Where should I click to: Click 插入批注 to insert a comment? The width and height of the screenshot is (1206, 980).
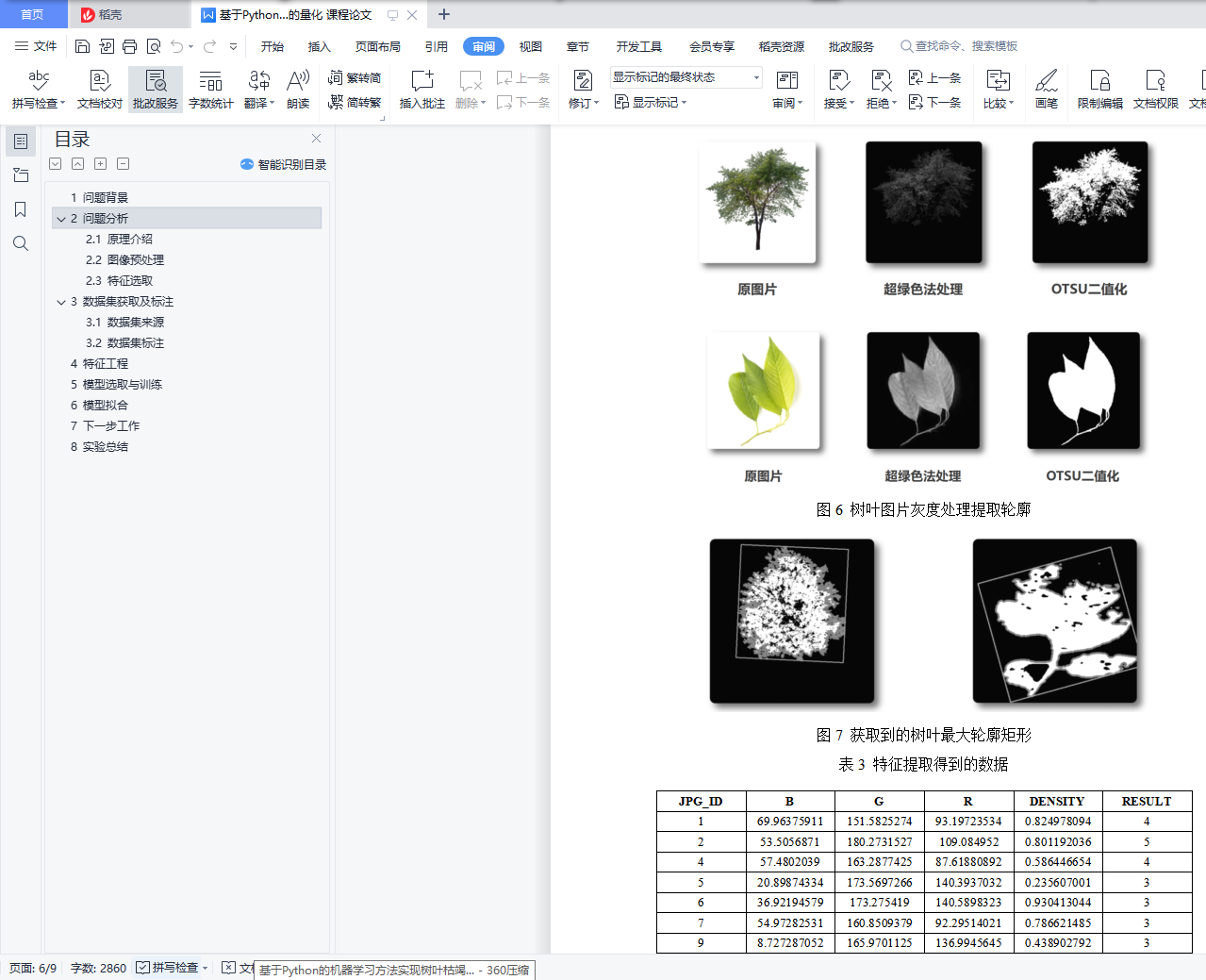click(x=421, y=90)
